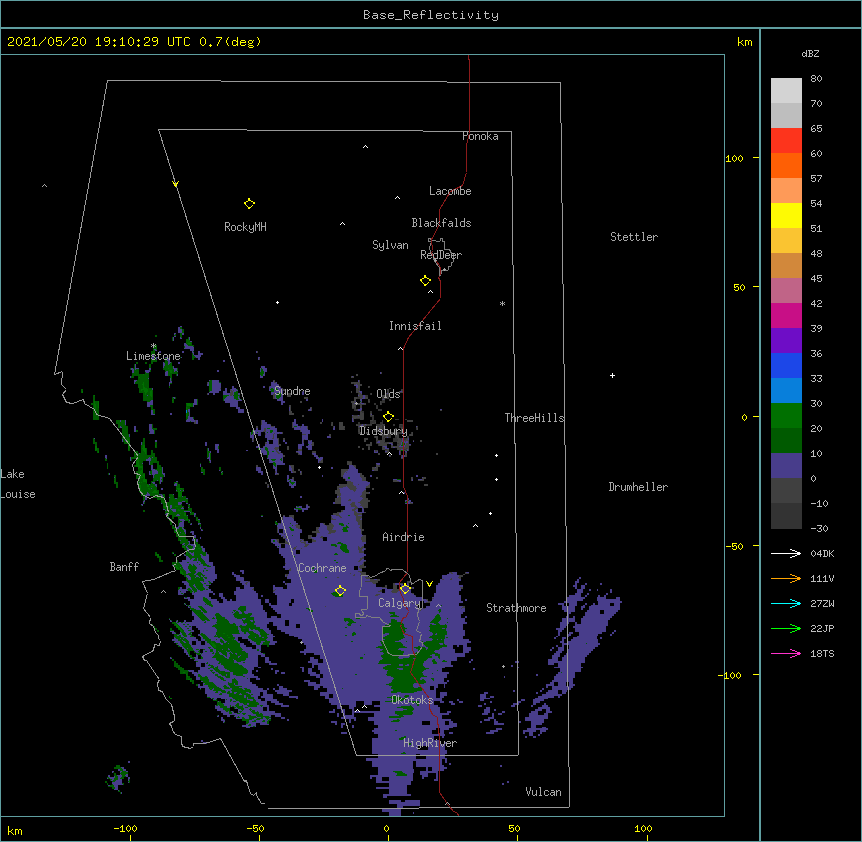Click the cyan 27ZW arrow legend icon
The image size is (862, 842).
tap(786, 603)
